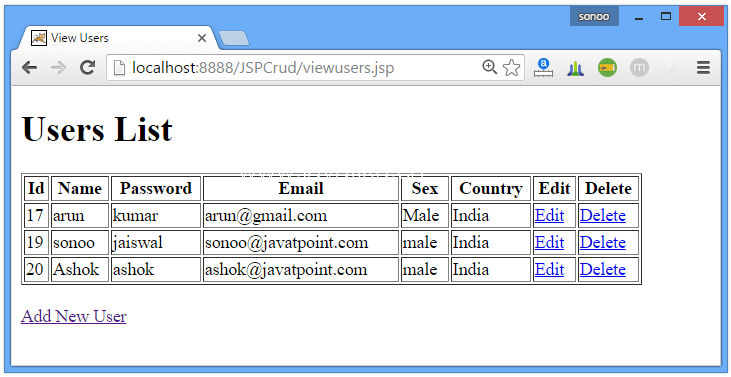Delete the user arun
The height and width of the screenshot is (377, 731).
[602, 215]
